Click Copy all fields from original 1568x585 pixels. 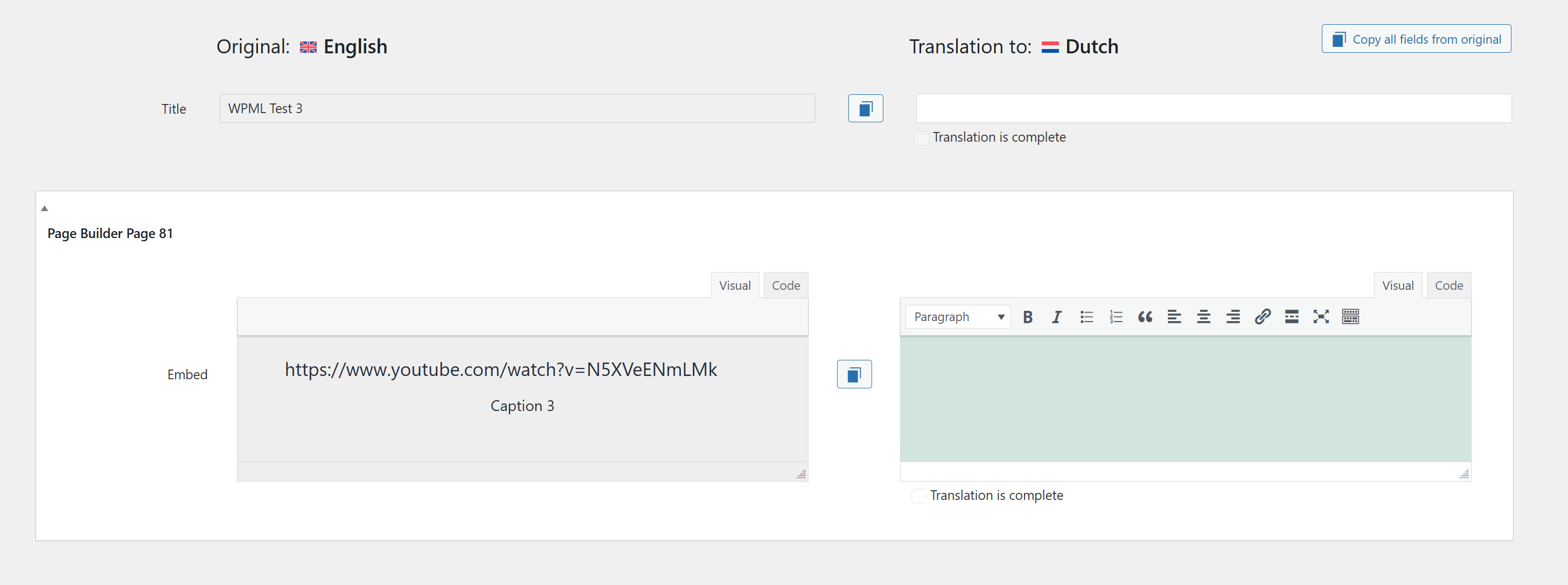1416,39
